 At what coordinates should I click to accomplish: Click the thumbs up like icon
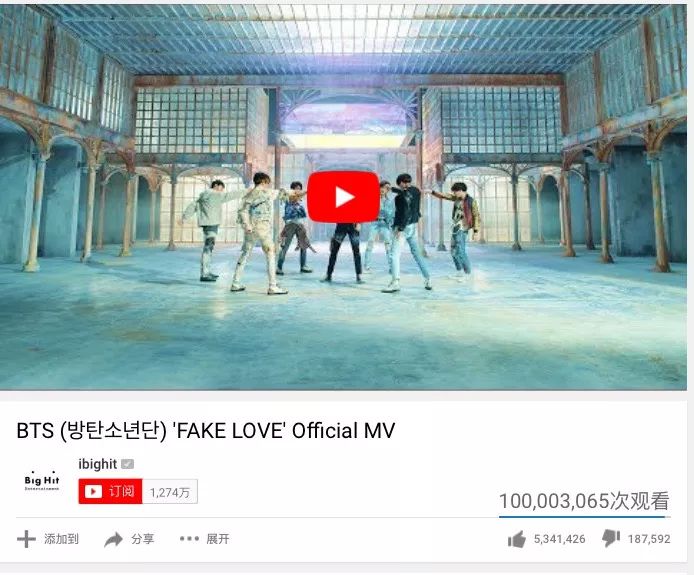517,539
